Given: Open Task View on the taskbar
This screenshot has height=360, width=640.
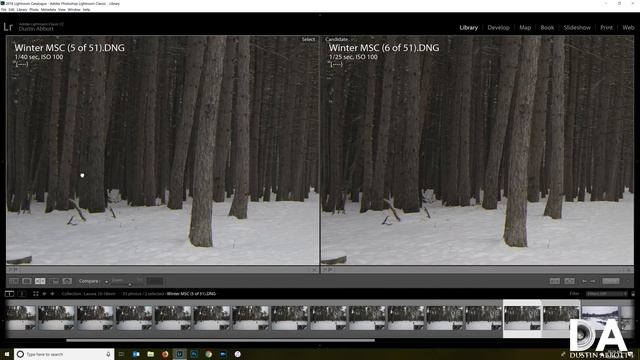Looking at the screenshot, I should (121, 354).
